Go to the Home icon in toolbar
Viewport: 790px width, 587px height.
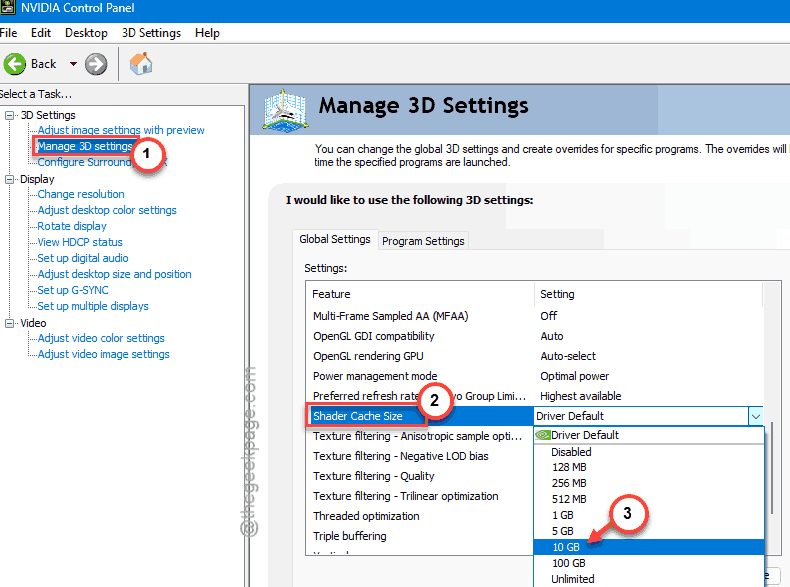tap(141, 63)
